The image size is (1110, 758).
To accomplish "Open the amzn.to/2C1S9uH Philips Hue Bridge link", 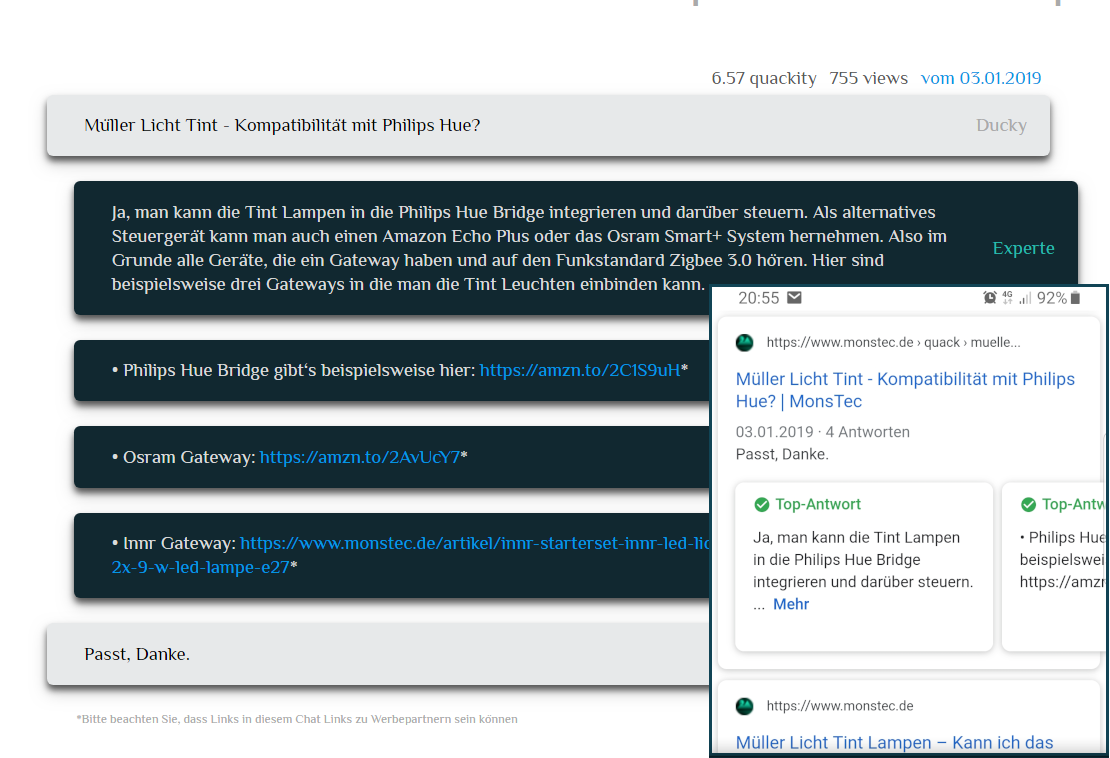I will [x=580, y=370].
